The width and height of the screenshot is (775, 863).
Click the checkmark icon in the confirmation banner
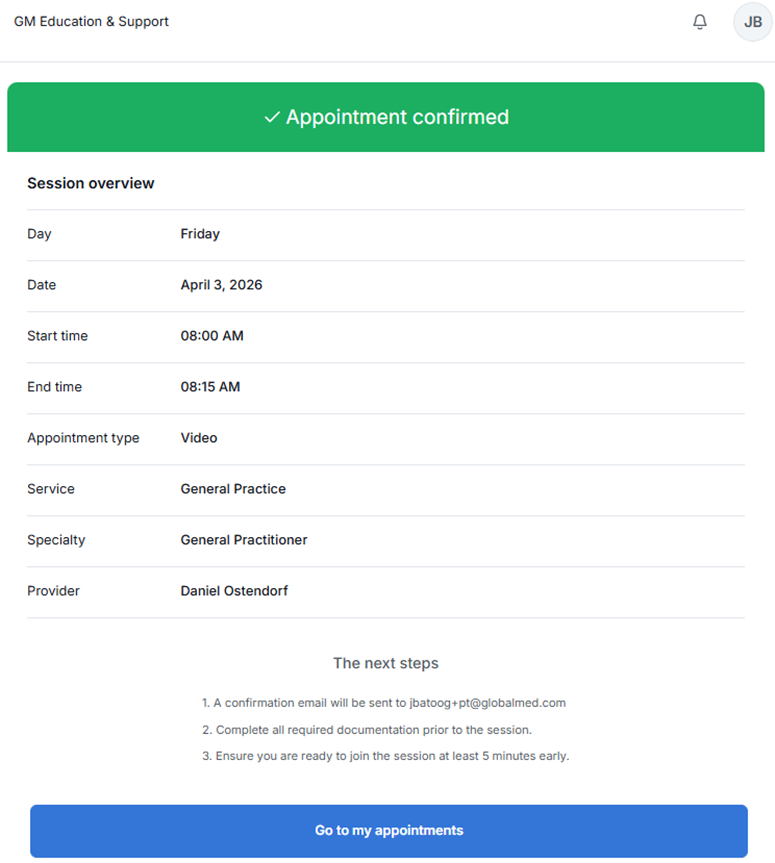(271, 118)
